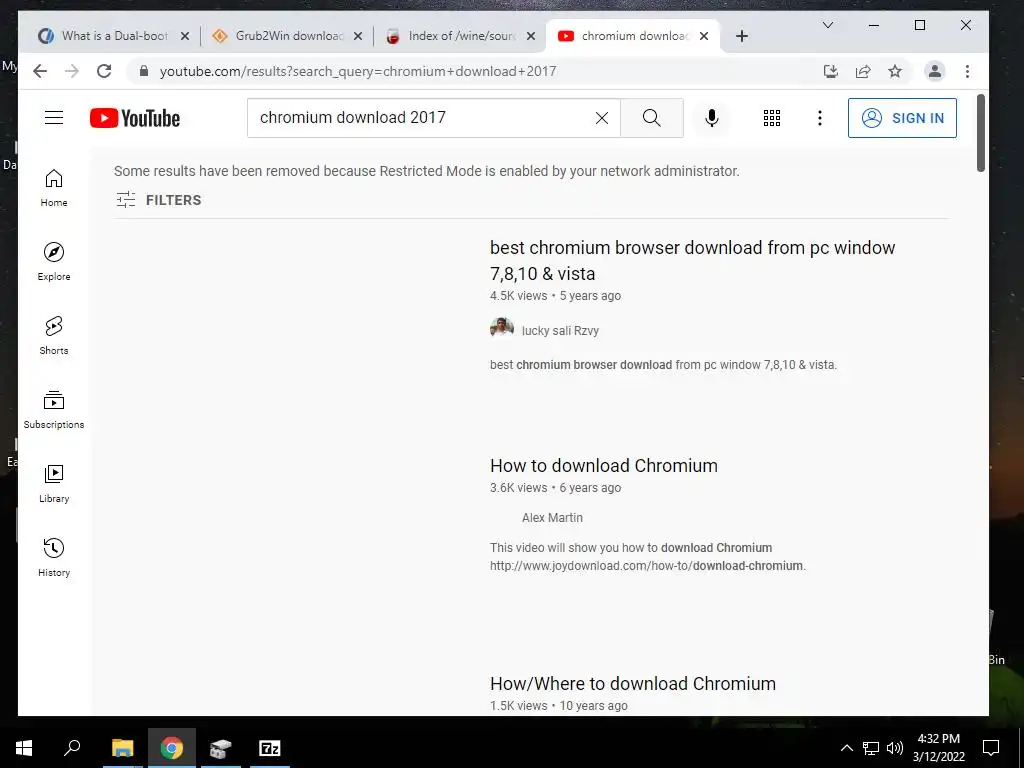Start voice search with the microphone
Viewport: 1024px width, 768px height.
pyautogui.click(x=712, y=118)
